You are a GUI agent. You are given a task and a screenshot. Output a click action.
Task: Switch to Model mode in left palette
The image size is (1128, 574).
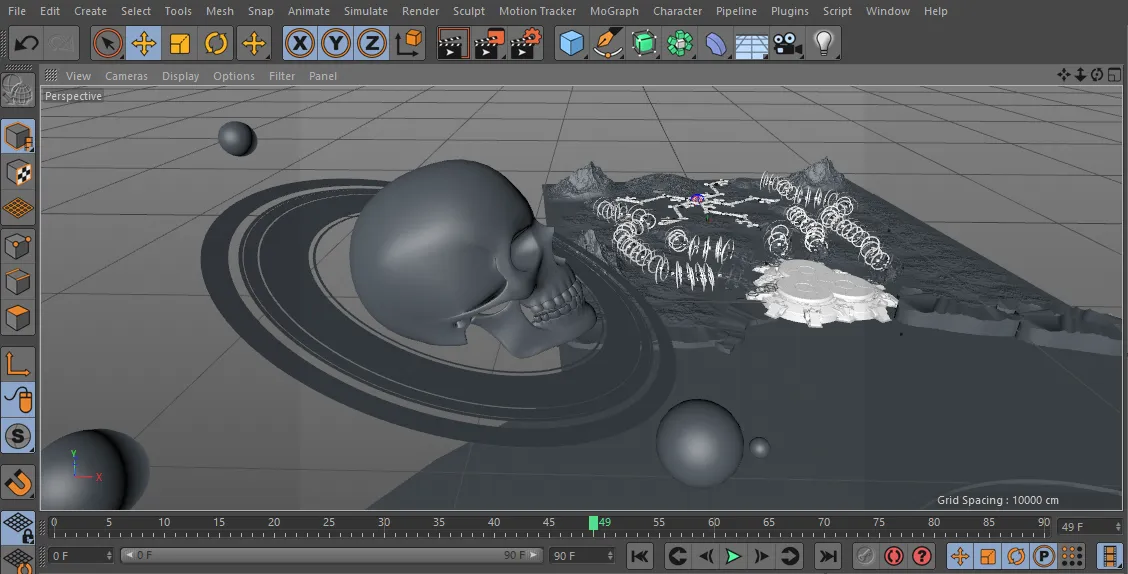(x=18, y=136)
